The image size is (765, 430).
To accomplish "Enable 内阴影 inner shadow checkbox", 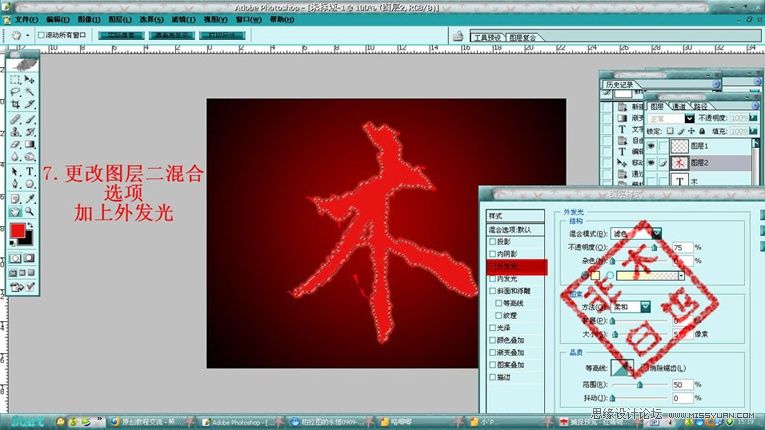I will [x=492, y=254].
